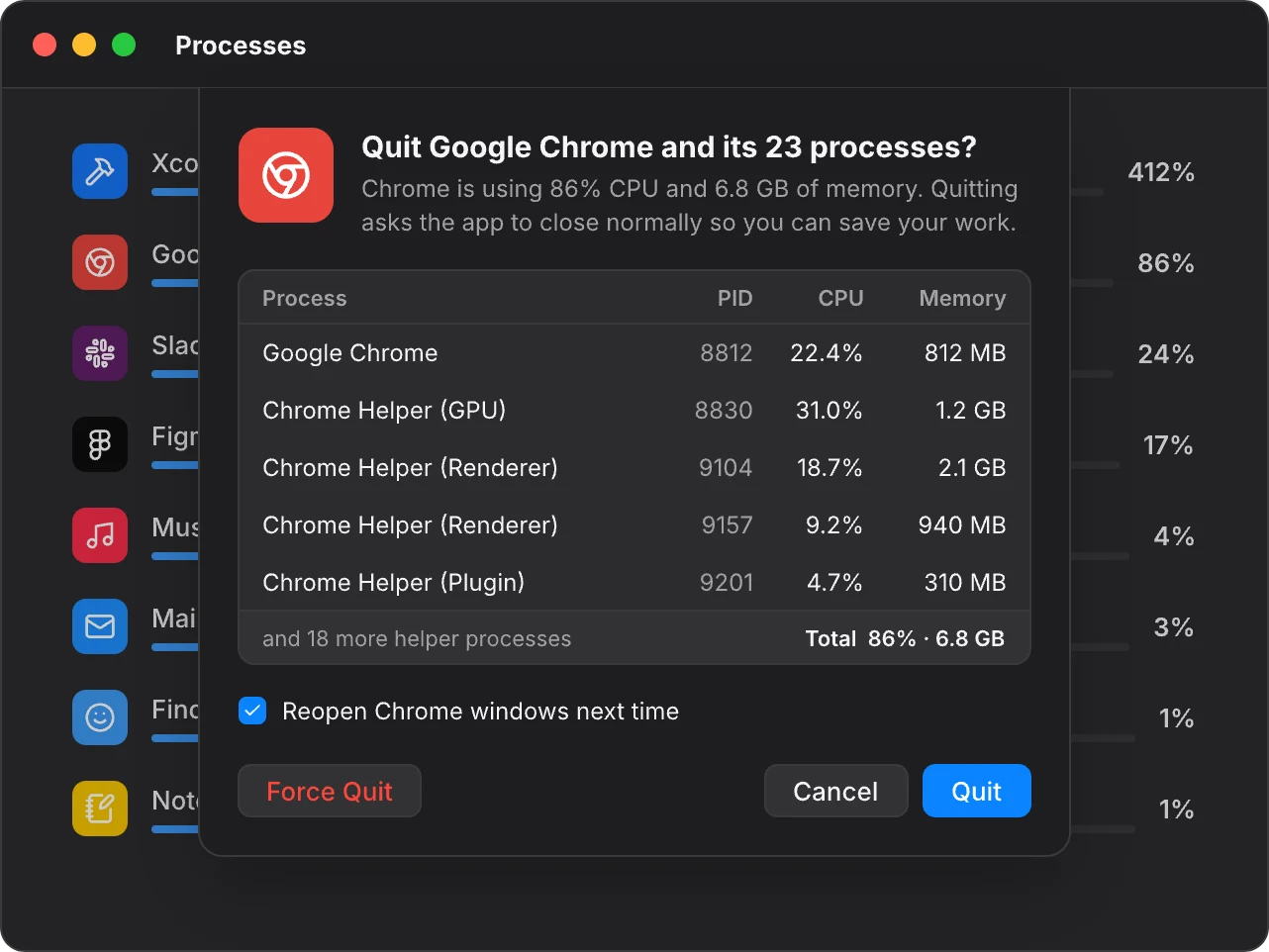Click the 31.0% CPU value

pos(830,411)
